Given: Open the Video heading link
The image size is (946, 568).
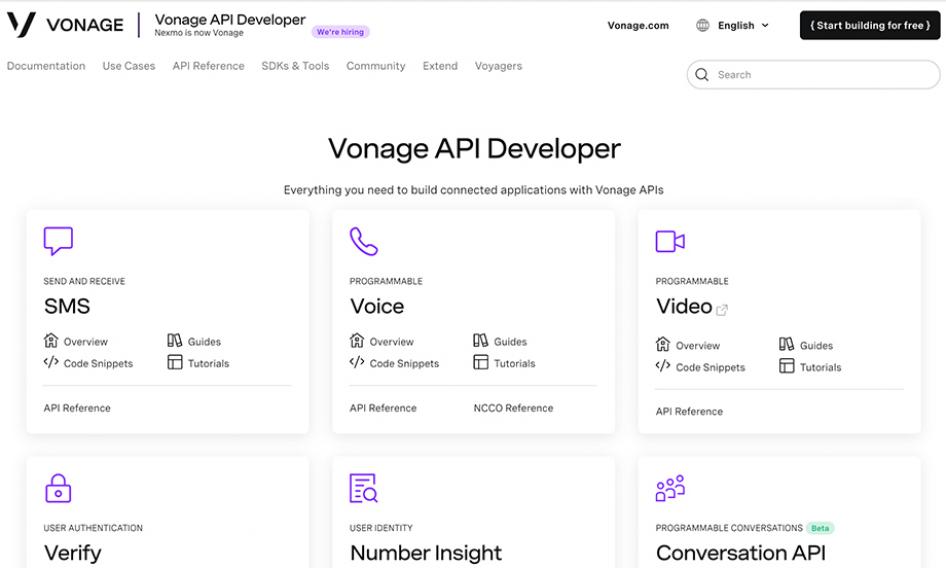Looking at the screenshot, I should tap(684, 306).
